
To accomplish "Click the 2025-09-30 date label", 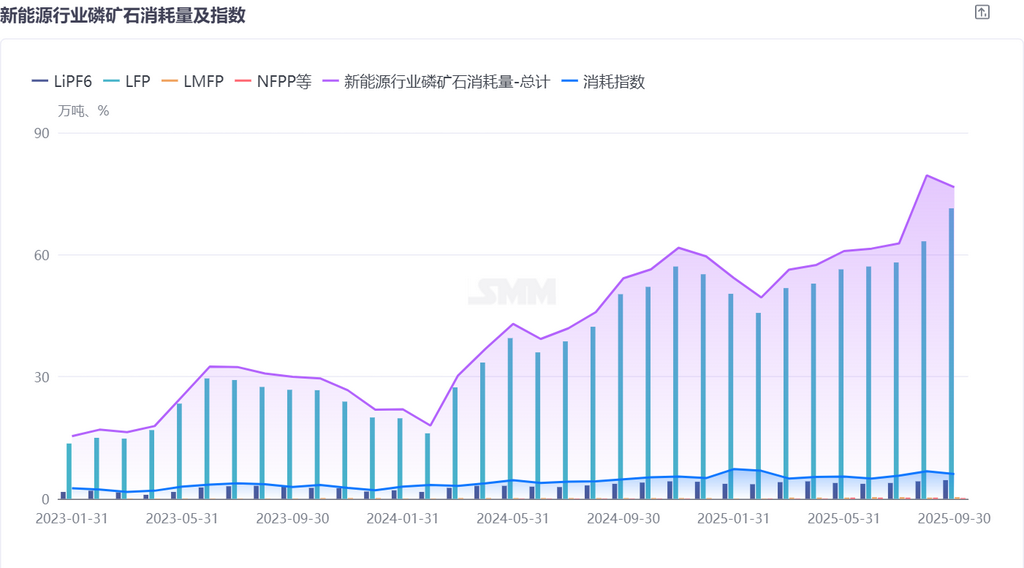I will point(953,519).
